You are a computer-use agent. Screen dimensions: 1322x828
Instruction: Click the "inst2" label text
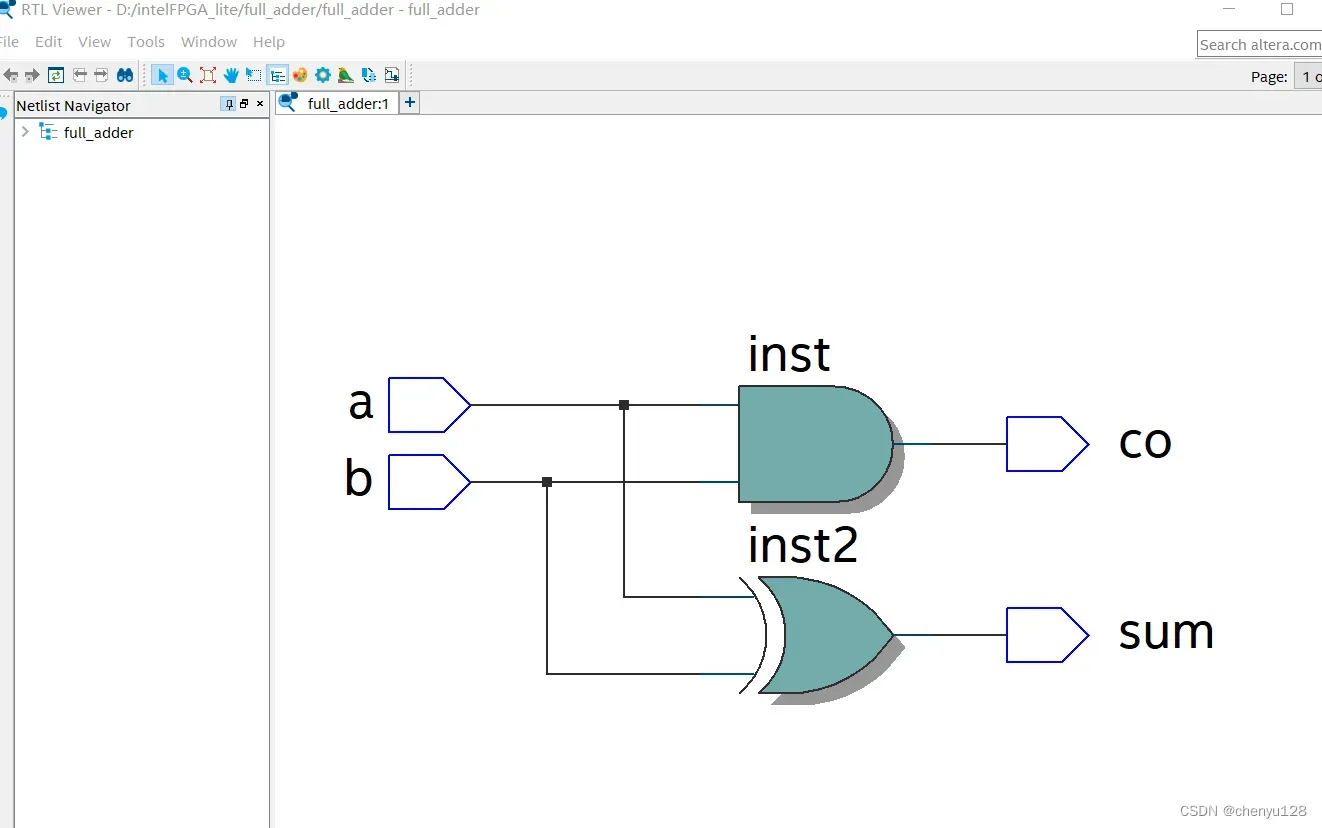(x=803, y=545)
